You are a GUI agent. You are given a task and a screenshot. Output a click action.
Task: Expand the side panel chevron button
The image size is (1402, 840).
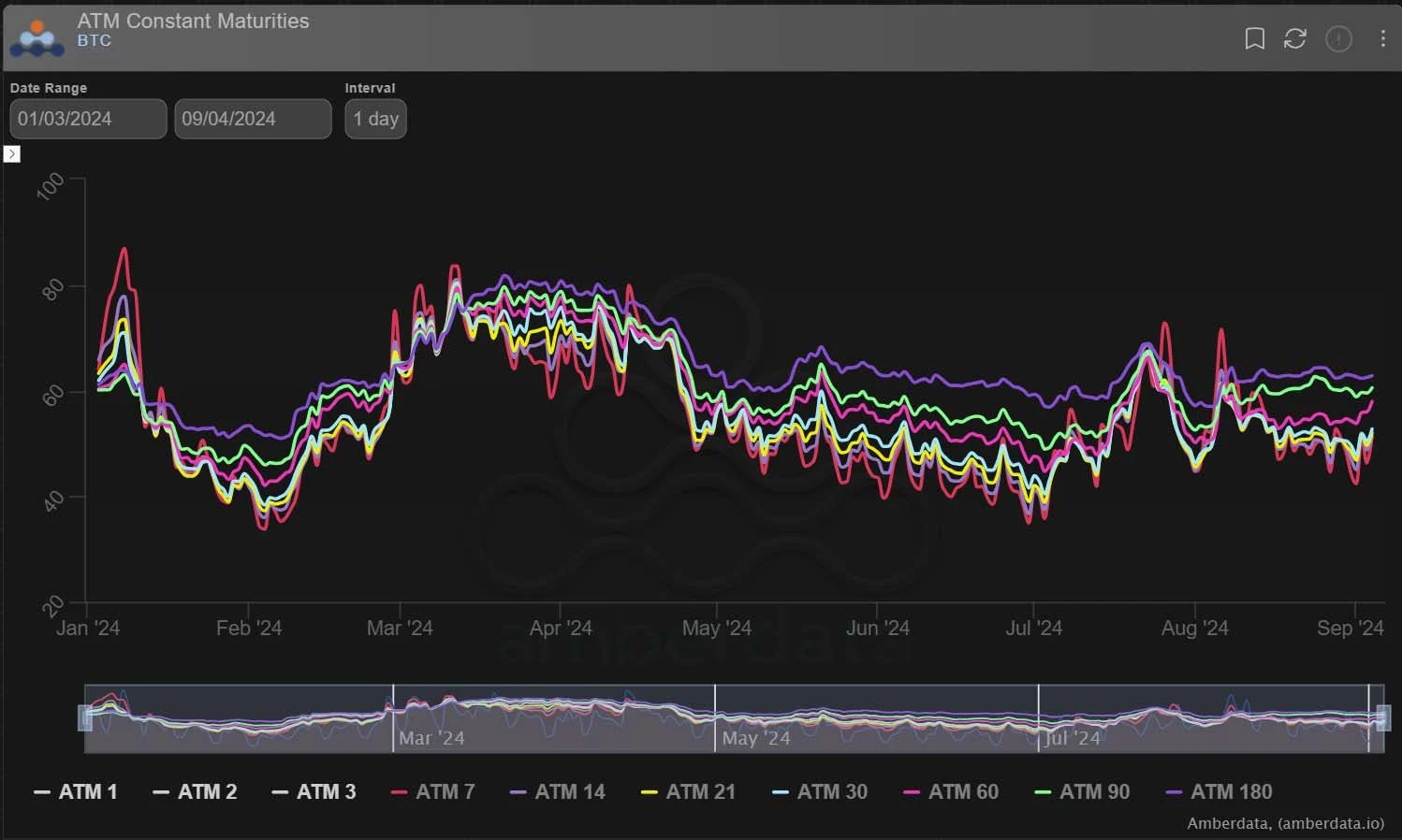point(12,153)
